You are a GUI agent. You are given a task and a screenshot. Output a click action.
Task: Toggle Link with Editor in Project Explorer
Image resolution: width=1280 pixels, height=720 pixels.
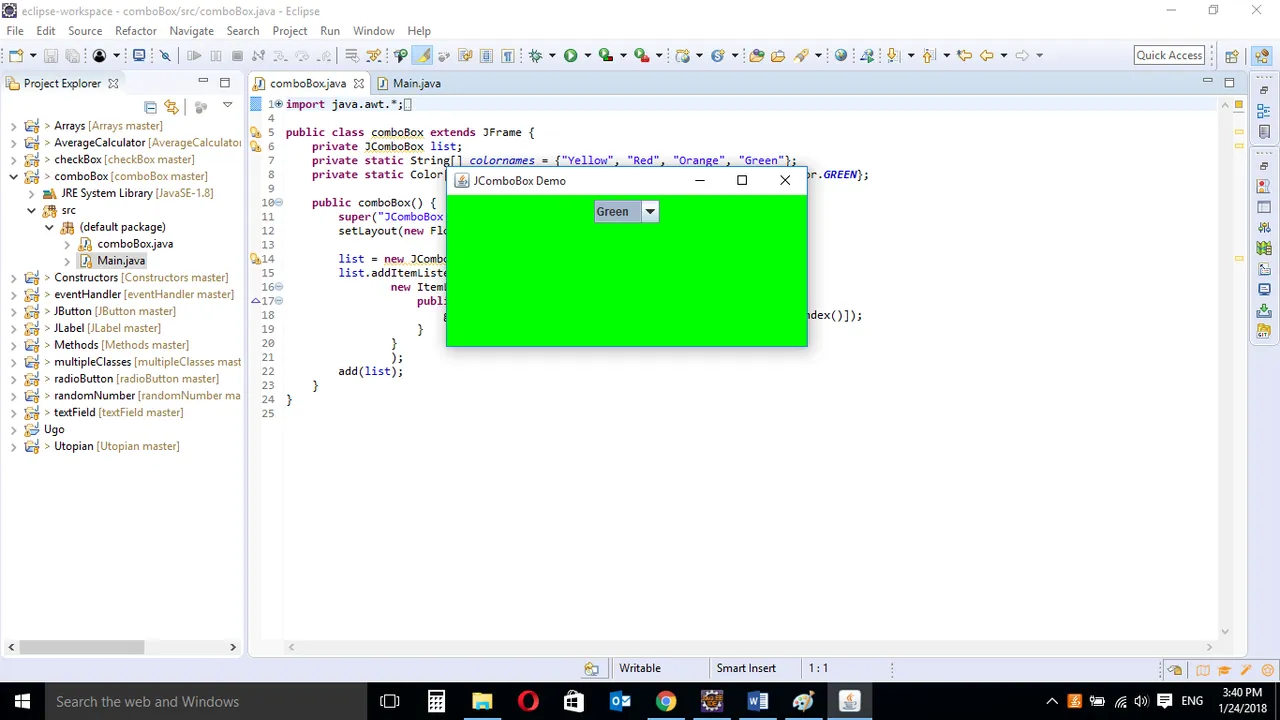pyautogui.click(x=171, y=106)
